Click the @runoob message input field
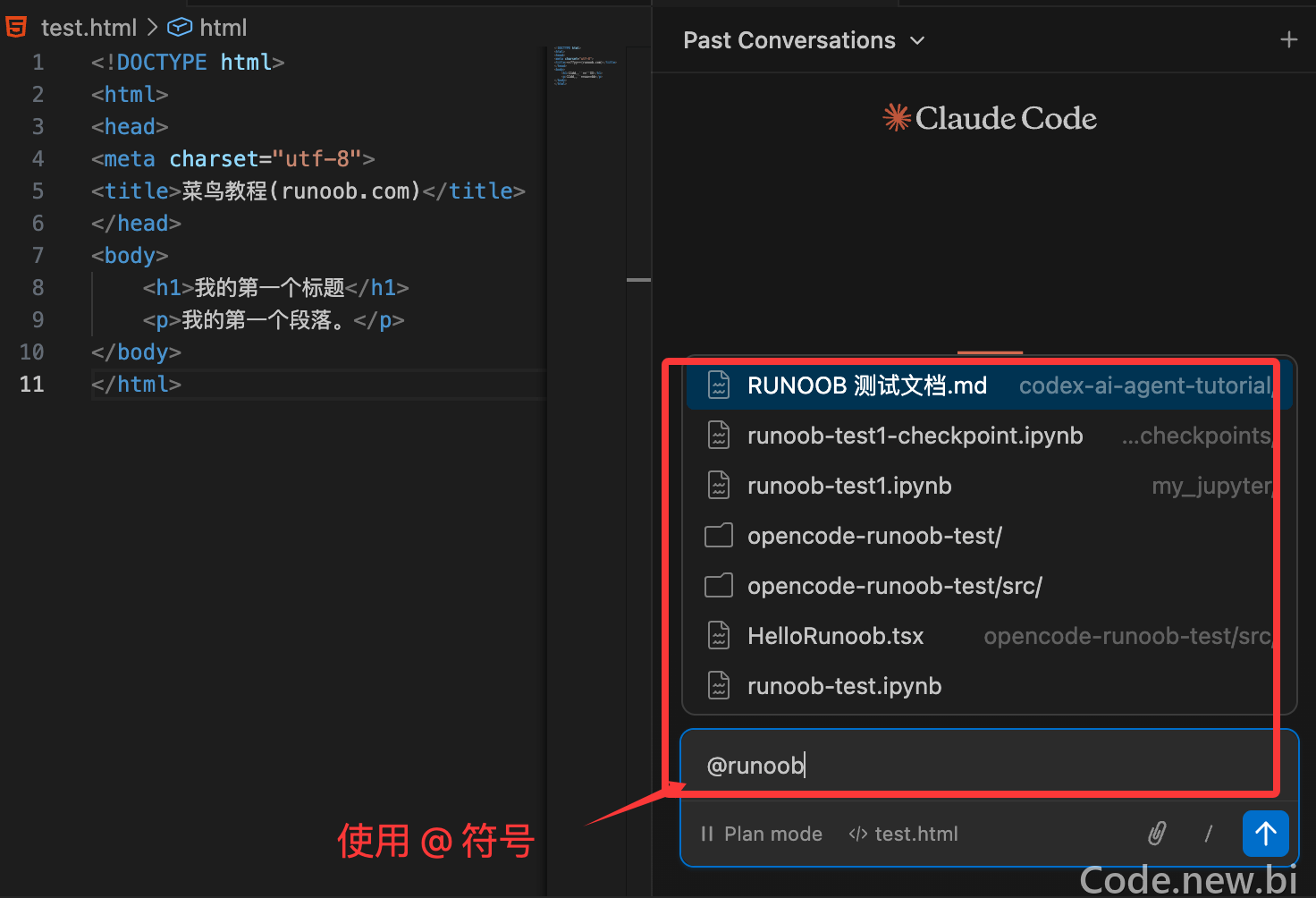Screen dimensions: 1316x898 pos(988,766)
